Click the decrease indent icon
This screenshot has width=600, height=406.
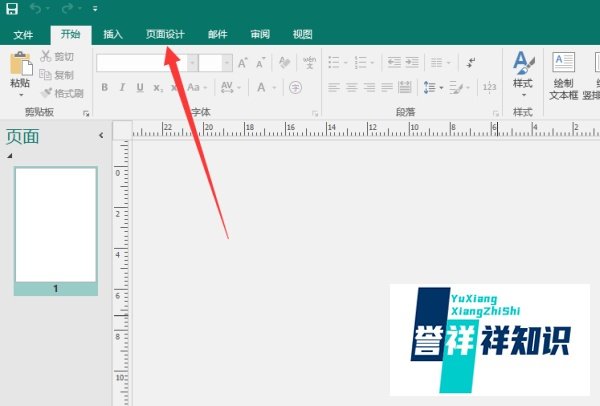[394, 62]
